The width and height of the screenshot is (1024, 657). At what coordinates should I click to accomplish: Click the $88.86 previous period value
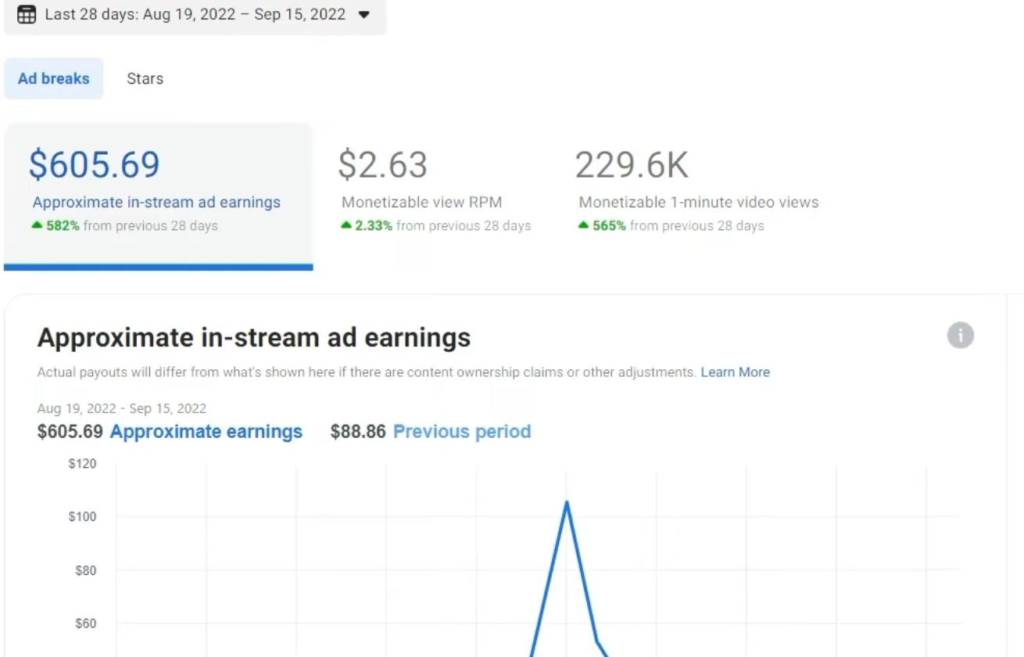click(358, 432)
